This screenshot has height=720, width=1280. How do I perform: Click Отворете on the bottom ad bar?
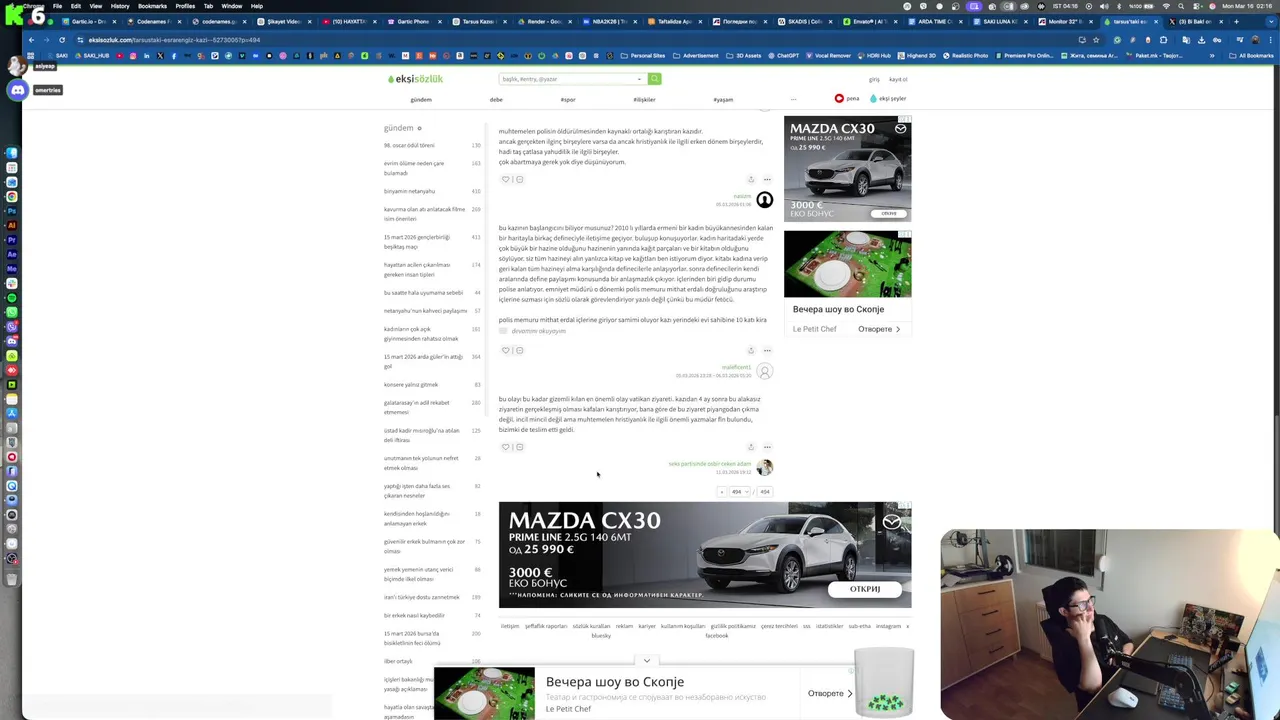830,693
